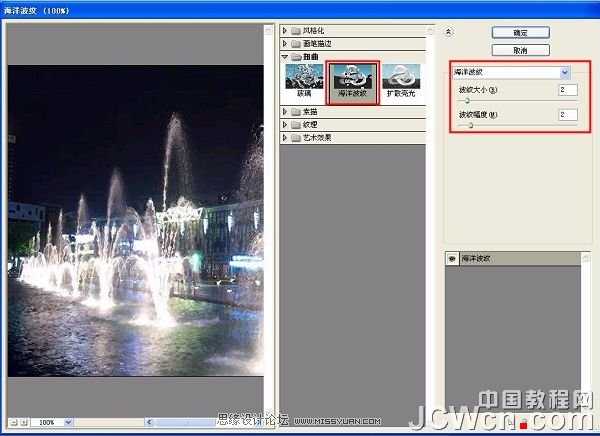Image resolution: width=600 pixels, height=436 pixels.
Task: Collapse the 扭曲 folder triangle
Action: (x=285, y=57)
